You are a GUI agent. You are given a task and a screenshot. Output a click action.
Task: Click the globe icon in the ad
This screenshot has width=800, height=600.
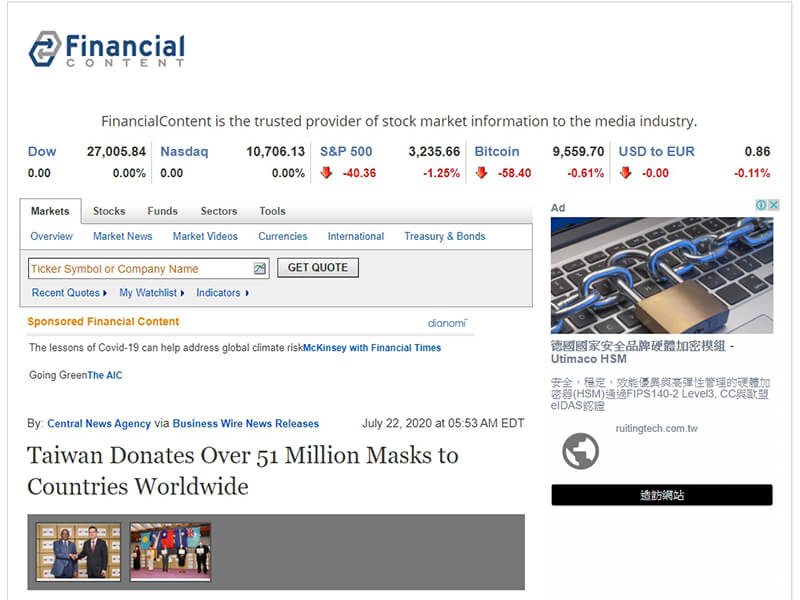pos(580,451)
